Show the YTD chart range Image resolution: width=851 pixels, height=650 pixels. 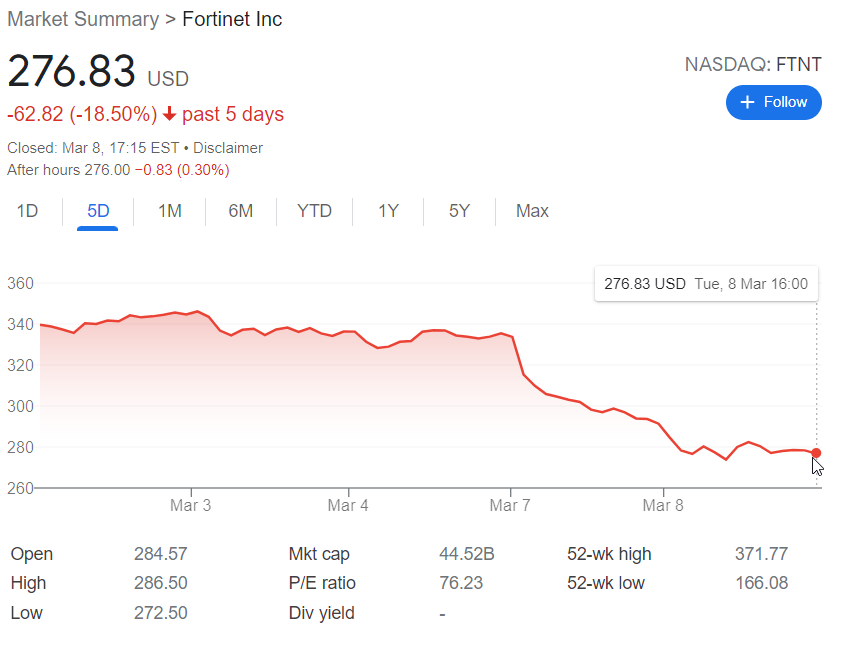coord(314,211)
